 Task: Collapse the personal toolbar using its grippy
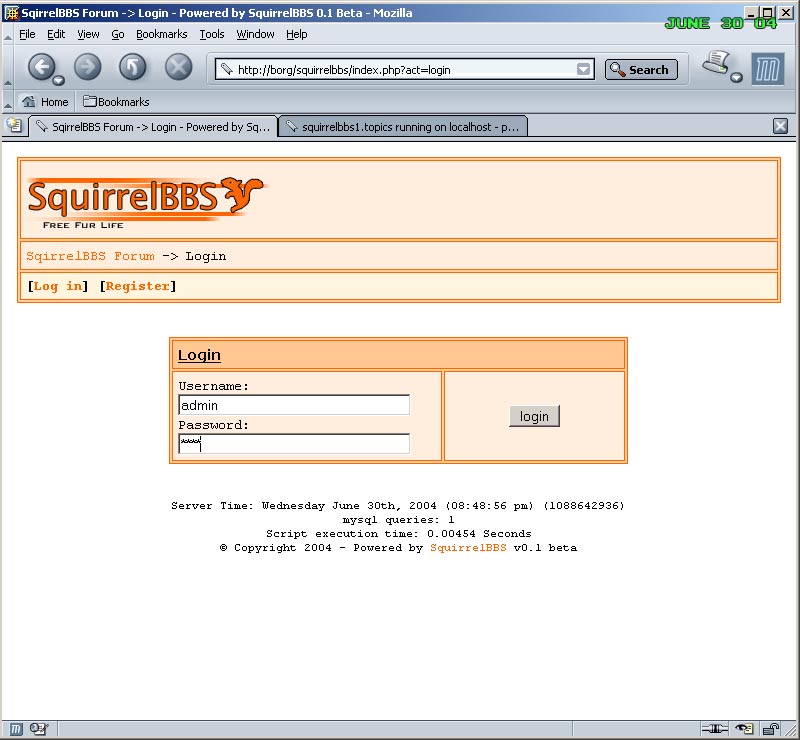(x=8, y=102)
